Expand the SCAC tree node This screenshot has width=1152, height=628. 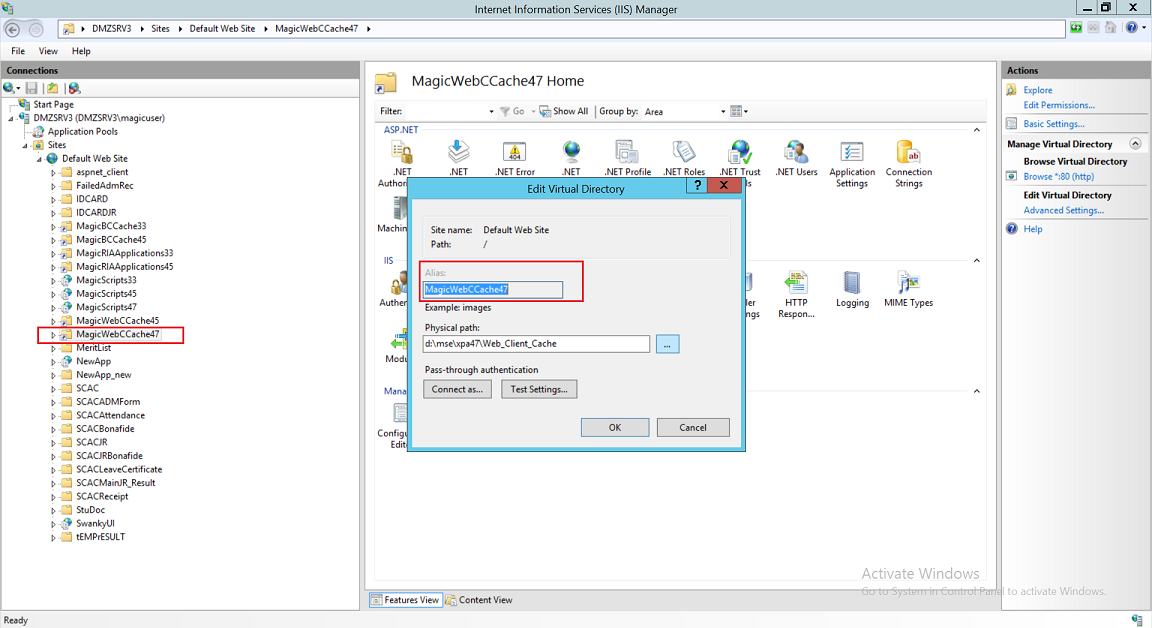53,389
